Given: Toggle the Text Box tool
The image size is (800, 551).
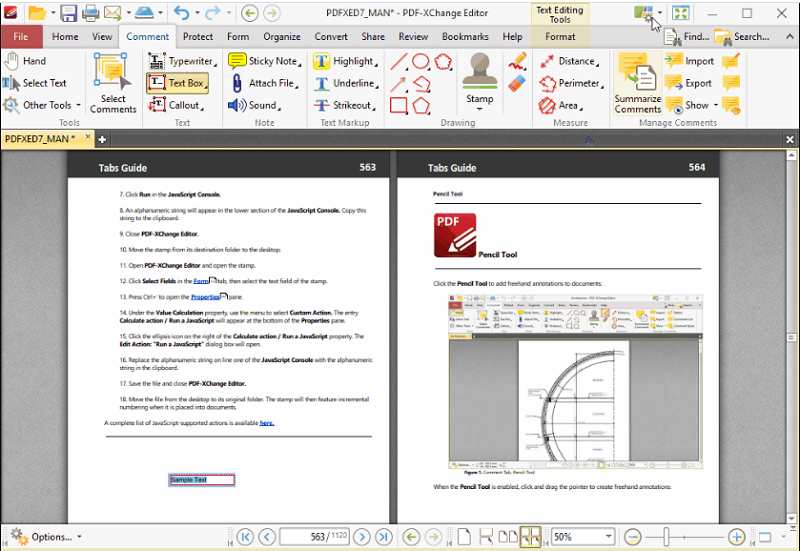Looking at the screenshot, I should click(178, 83).
